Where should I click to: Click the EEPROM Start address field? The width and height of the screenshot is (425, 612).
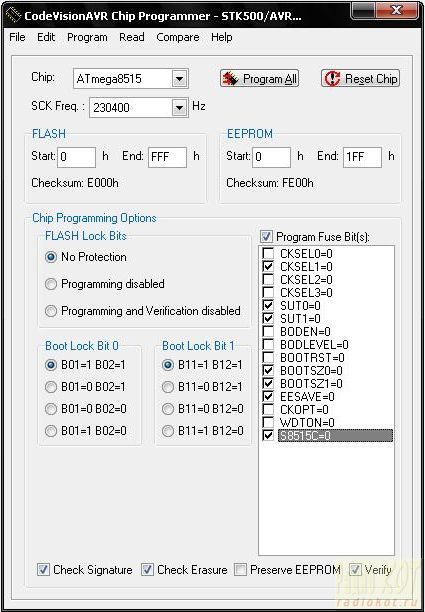pos(271,157)
